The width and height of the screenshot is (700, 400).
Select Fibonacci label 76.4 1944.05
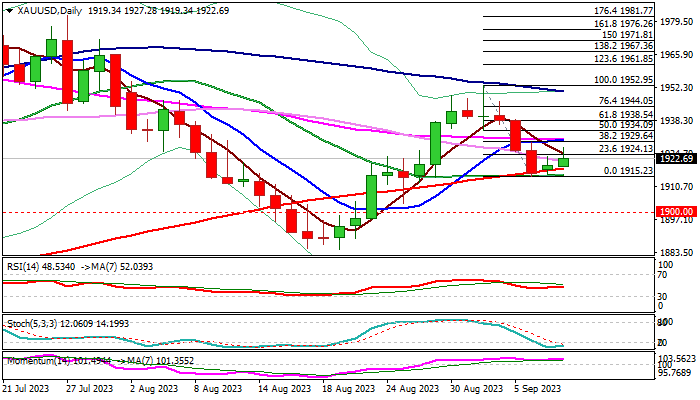(x=625, y=101)
